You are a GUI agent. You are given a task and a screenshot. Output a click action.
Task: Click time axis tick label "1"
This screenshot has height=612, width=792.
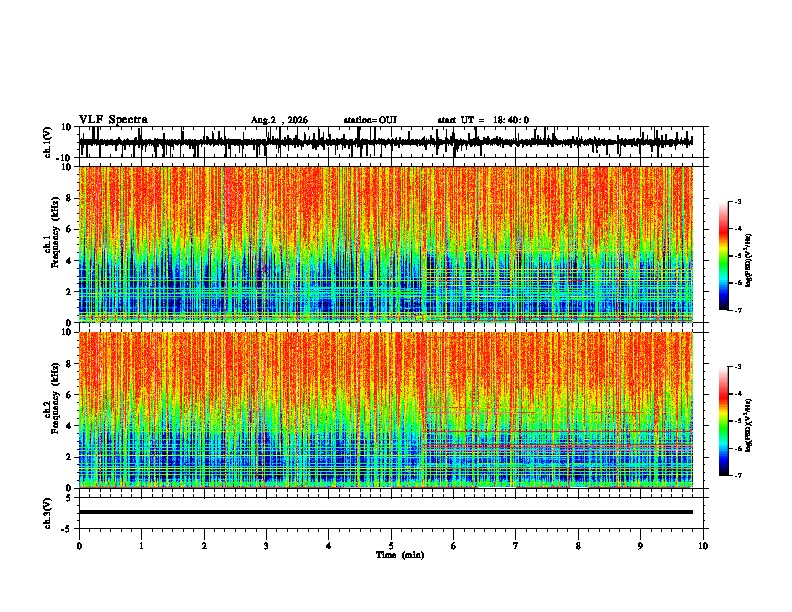click(x=141, y=546)
